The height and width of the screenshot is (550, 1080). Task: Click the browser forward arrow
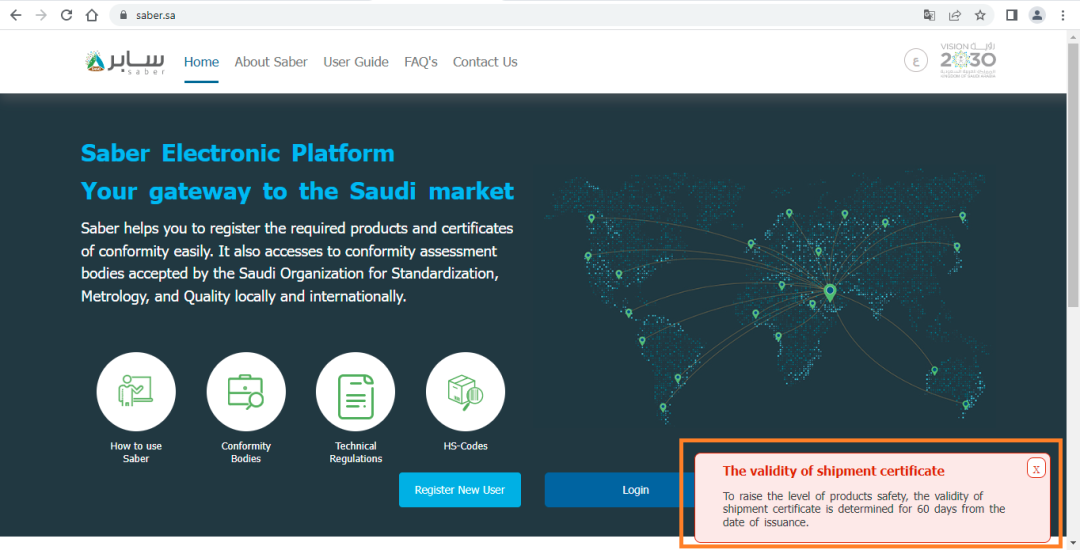coord(41,15)
